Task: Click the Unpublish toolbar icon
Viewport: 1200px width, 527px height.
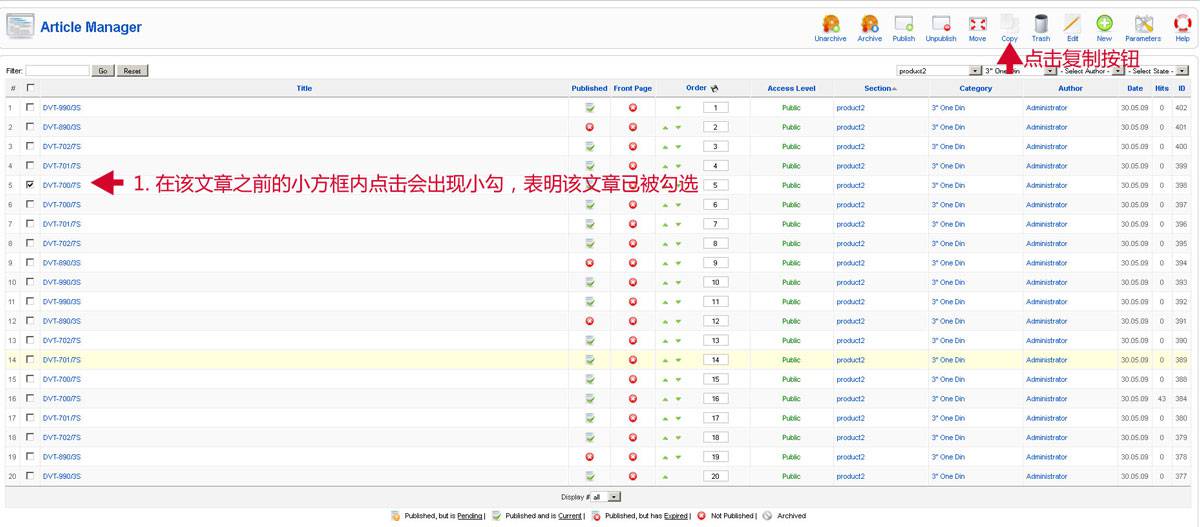Action: pyautogui.click(x=940, y=24)
